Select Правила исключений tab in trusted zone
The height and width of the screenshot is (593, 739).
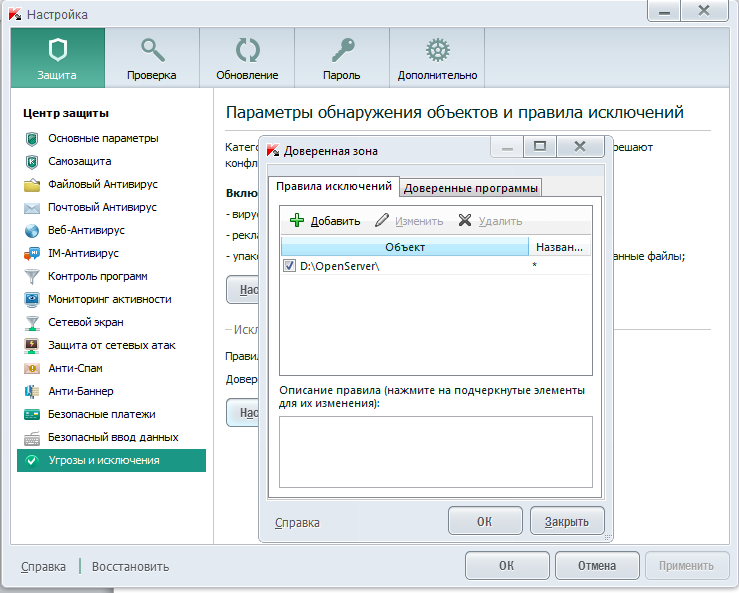[x=334, y=186]
